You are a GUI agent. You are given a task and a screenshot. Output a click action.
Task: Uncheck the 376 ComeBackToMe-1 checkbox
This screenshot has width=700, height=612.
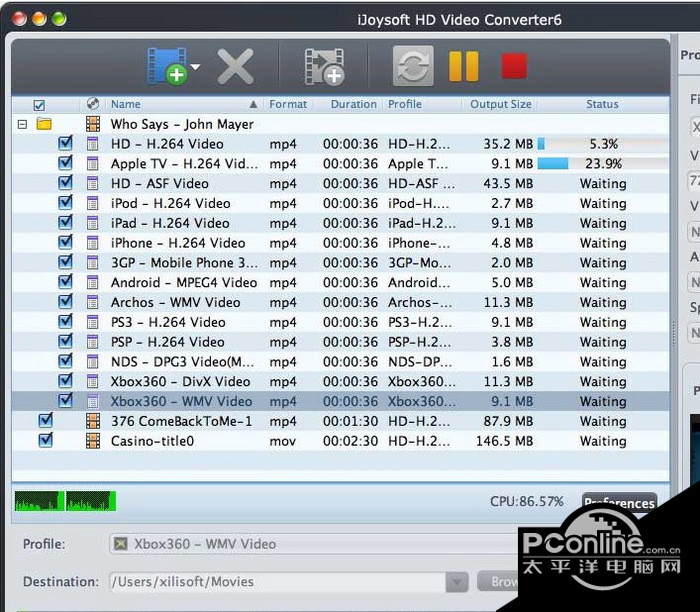(x=46, y=420)
